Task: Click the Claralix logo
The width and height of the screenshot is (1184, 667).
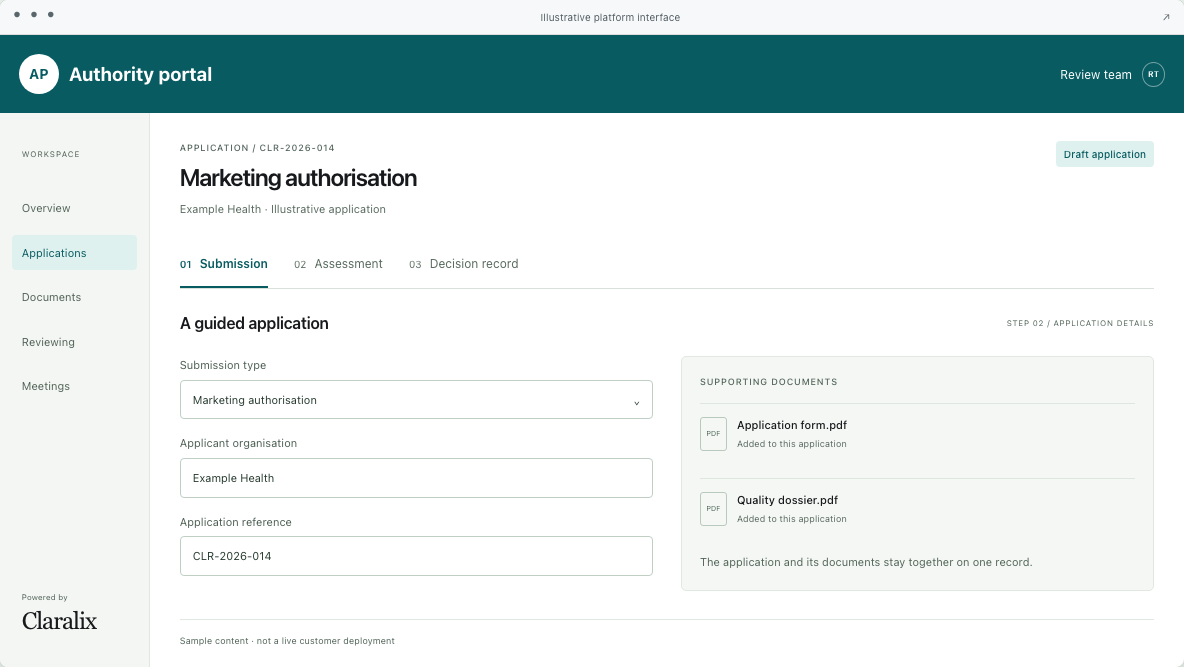Action: click(60, 621)
